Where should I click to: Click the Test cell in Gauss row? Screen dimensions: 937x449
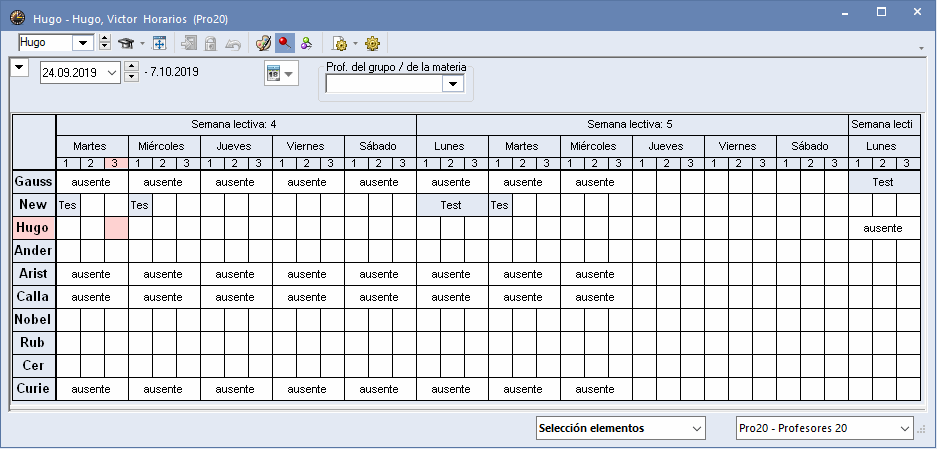(x=884, y=182)
